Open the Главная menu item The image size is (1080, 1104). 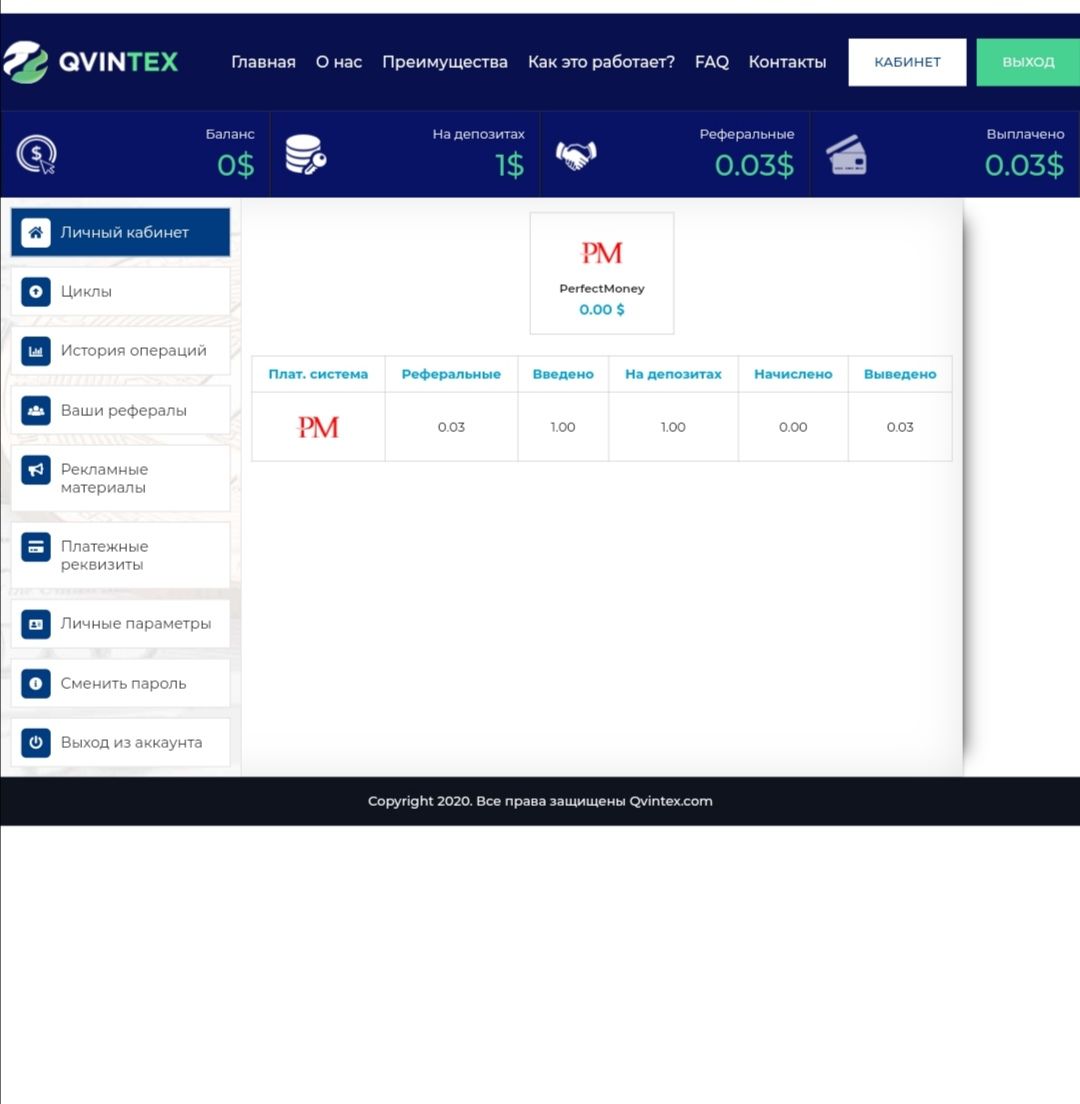click(x=263, y=62)
